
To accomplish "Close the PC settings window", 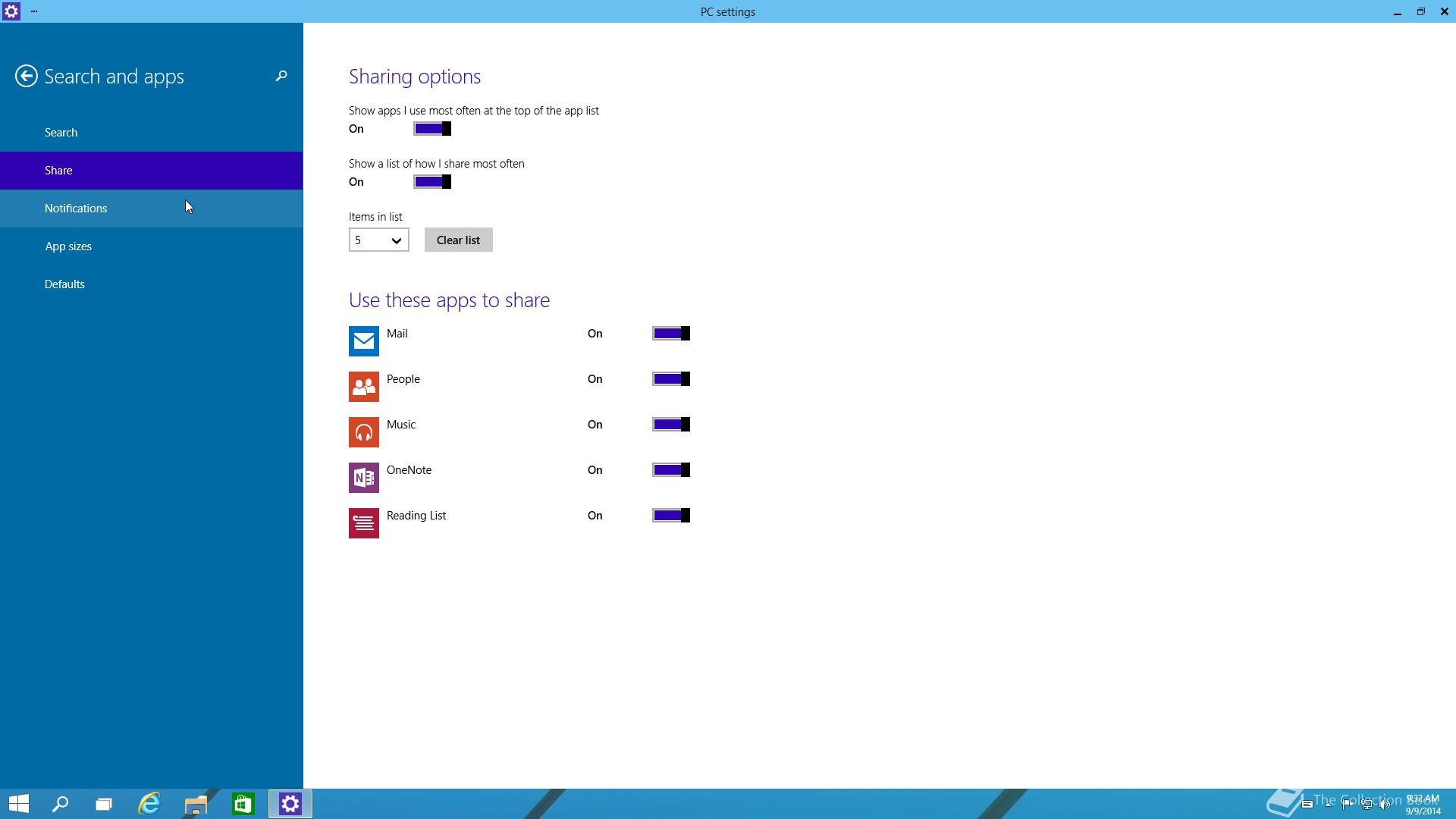I will coord(1445,11).
